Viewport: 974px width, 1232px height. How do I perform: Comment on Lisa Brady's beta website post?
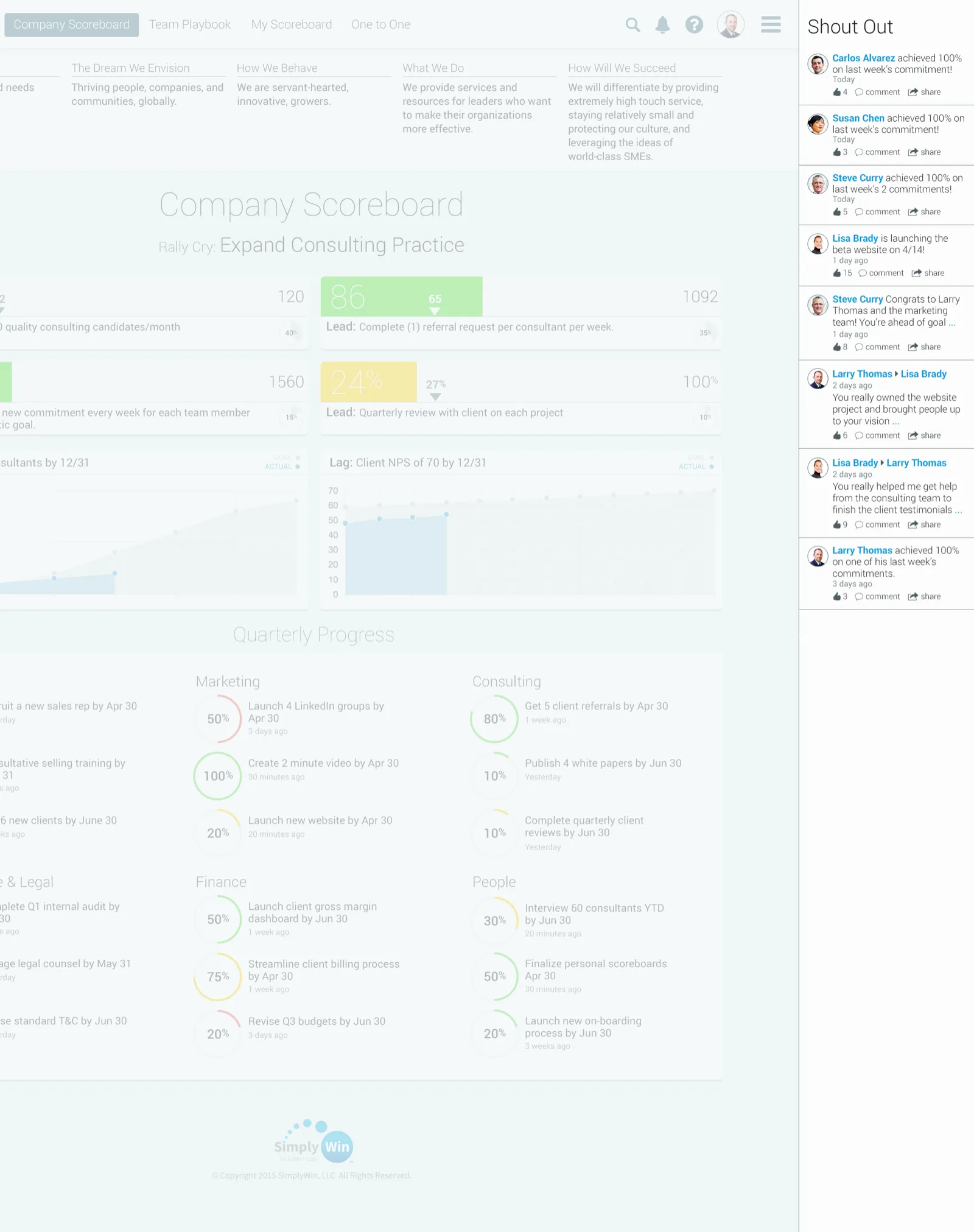point(881,273)
